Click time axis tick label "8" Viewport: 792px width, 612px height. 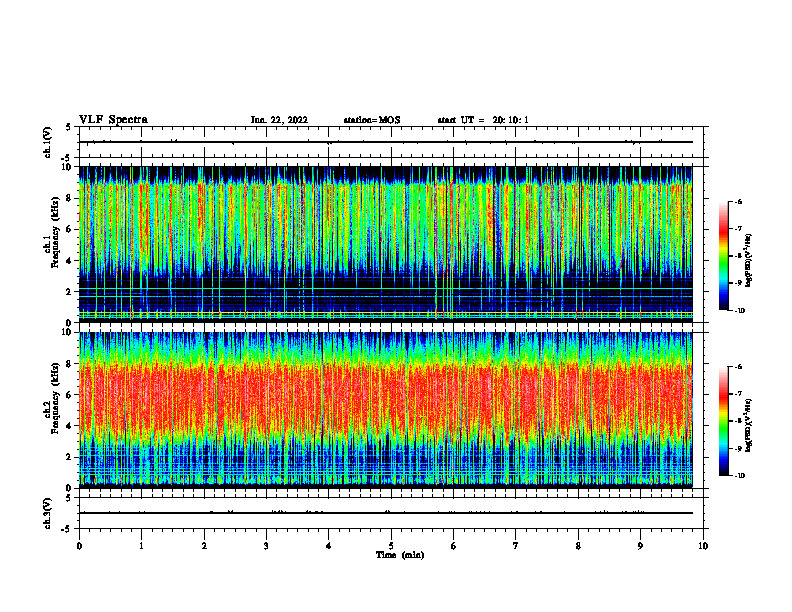(x=578, y=546)
